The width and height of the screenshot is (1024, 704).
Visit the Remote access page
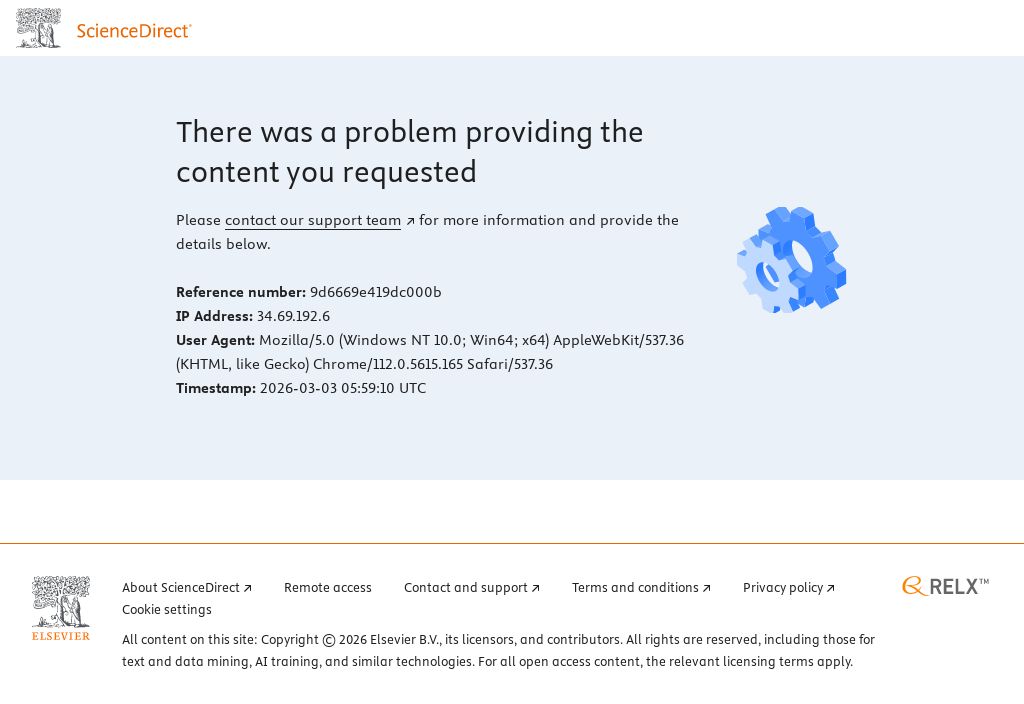328,587
